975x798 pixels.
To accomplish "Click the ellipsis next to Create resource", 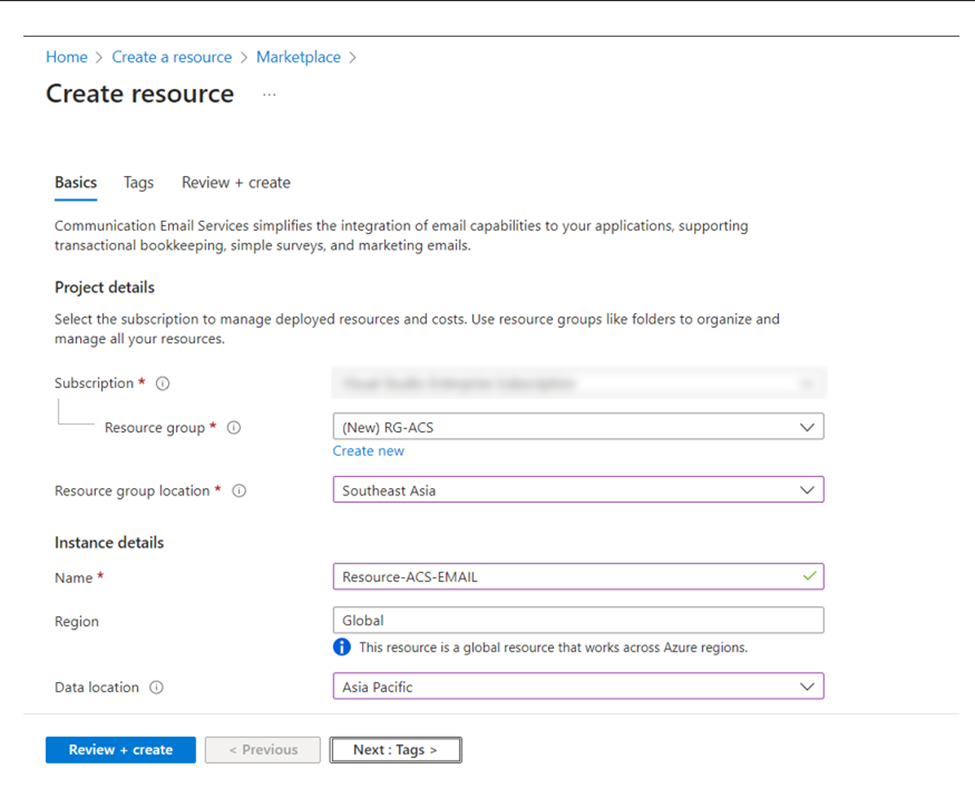I will coord(269,95).
